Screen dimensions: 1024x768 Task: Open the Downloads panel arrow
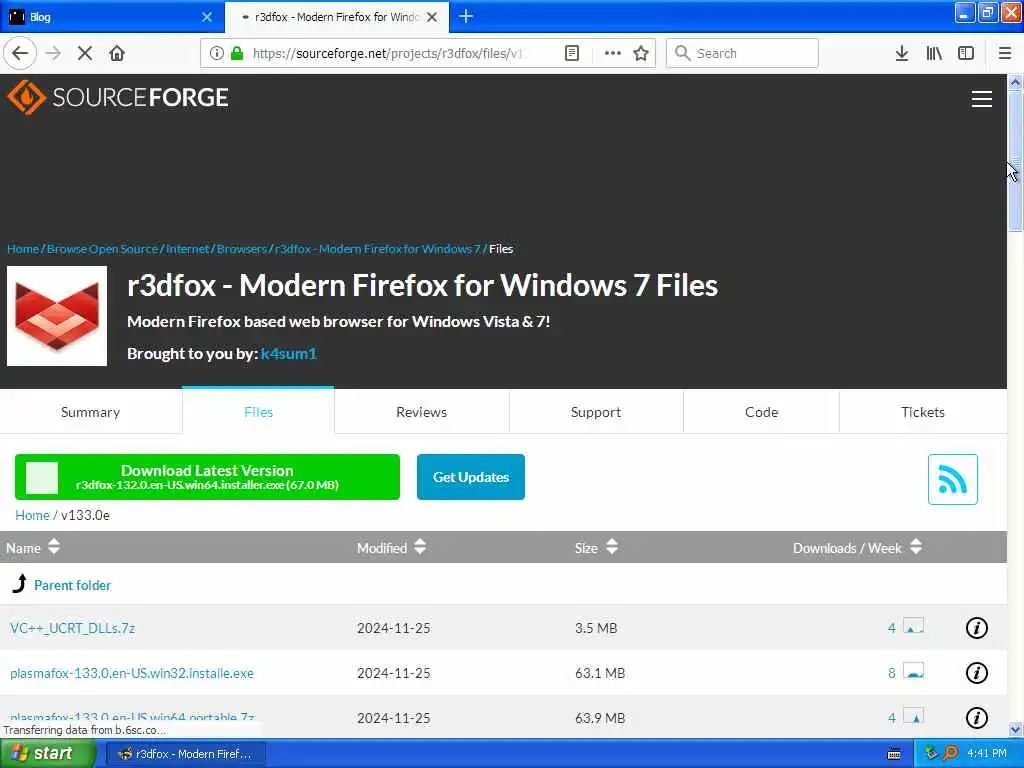point(902,53)
